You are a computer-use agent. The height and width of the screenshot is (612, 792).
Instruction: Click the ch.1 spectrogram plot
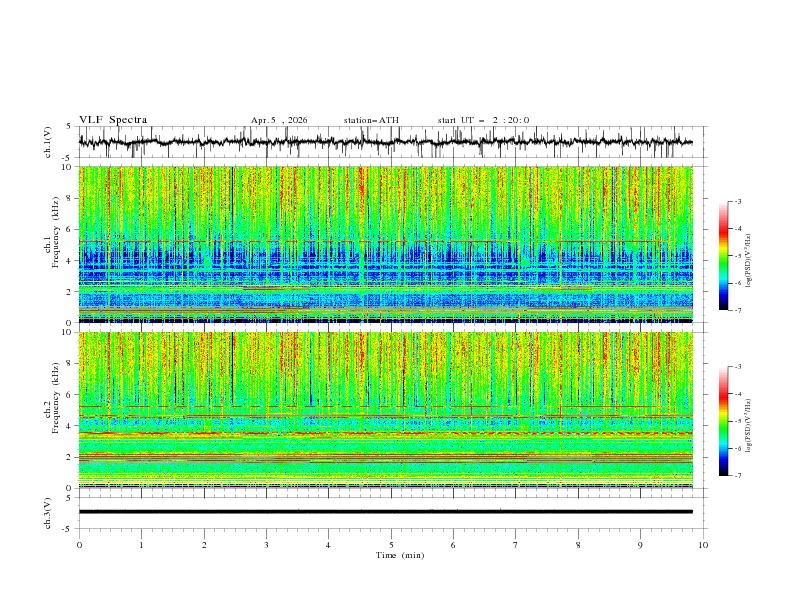coord(386,244)
